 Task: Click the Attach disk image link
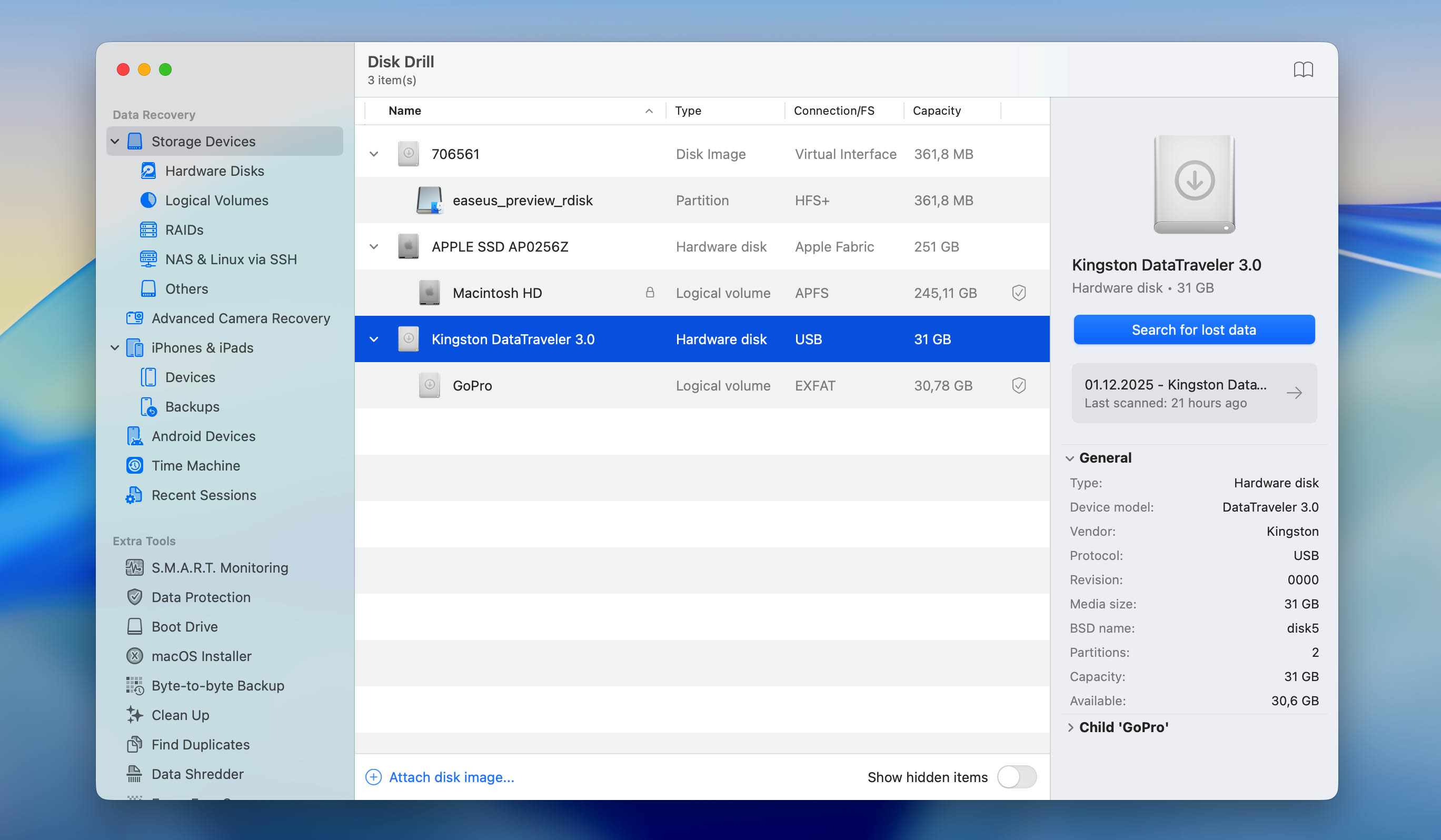451,777
